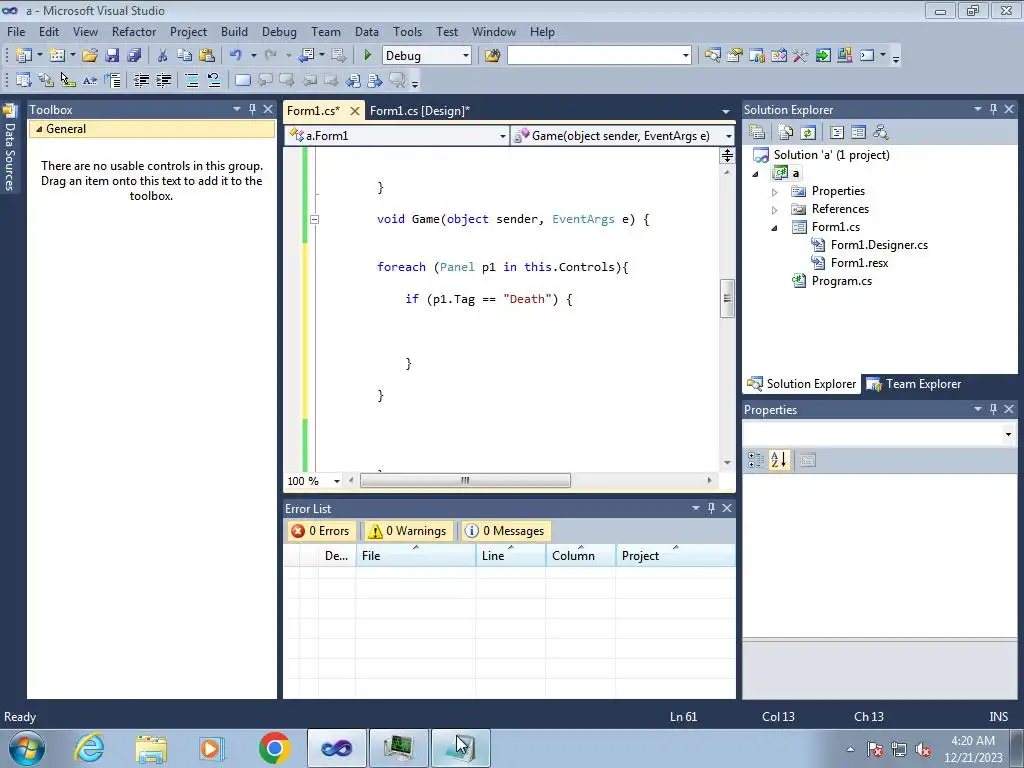1024x768 pixels.
Task: Open the Build menu
Action: coord(234,31)
